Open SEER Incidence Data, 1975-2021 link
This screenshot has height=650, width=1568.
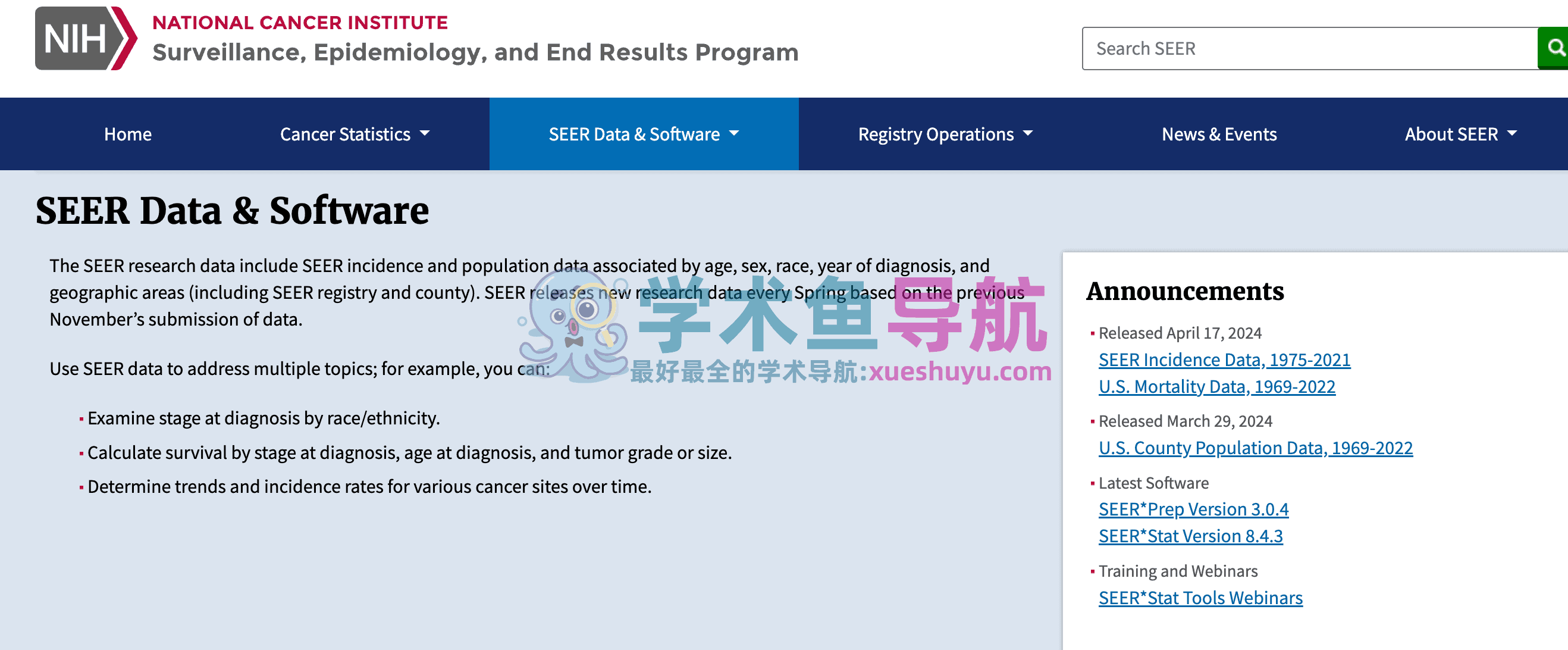[x=1224, y=360]
